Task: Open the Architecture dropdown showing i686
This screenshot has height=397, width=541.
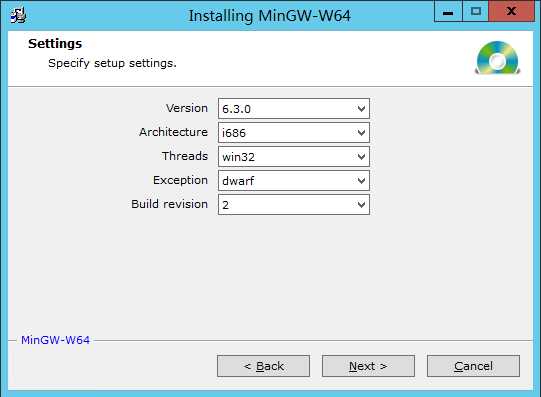Action: pos(294,132)
